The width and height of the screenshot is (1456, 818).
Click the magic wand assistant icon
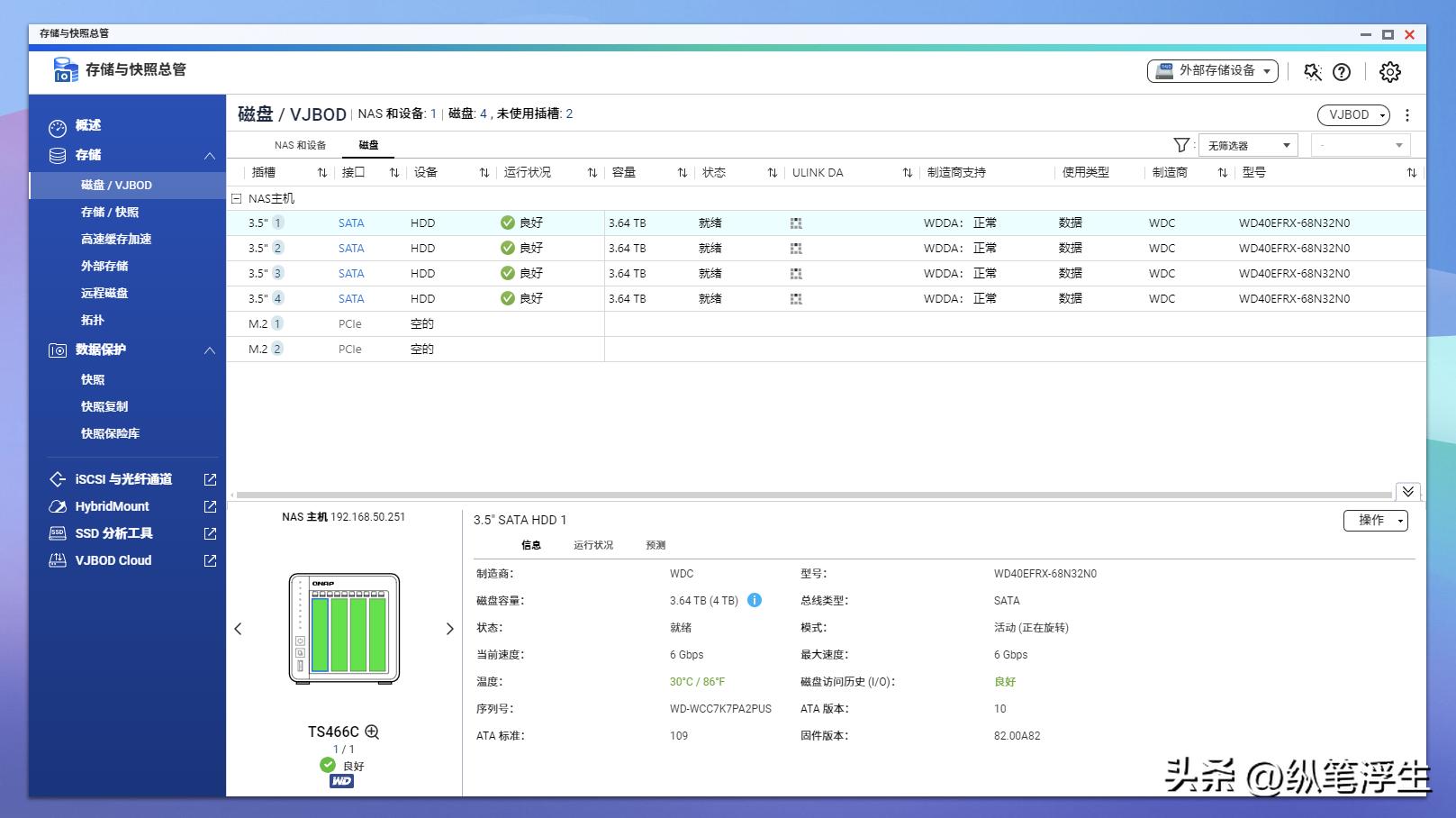(x=1311, y=71)
